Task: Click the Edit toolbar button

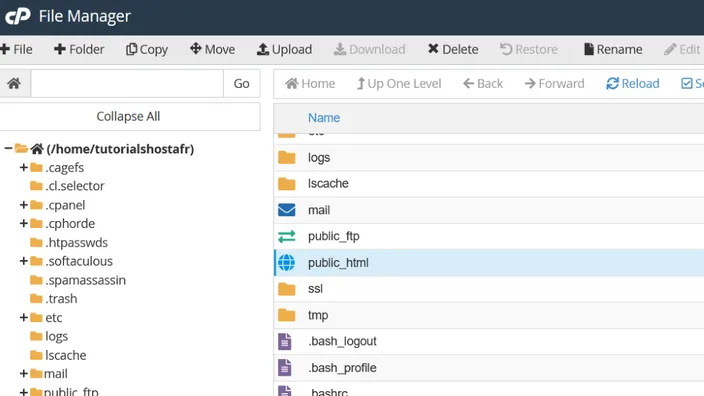Action: point(682,49)
